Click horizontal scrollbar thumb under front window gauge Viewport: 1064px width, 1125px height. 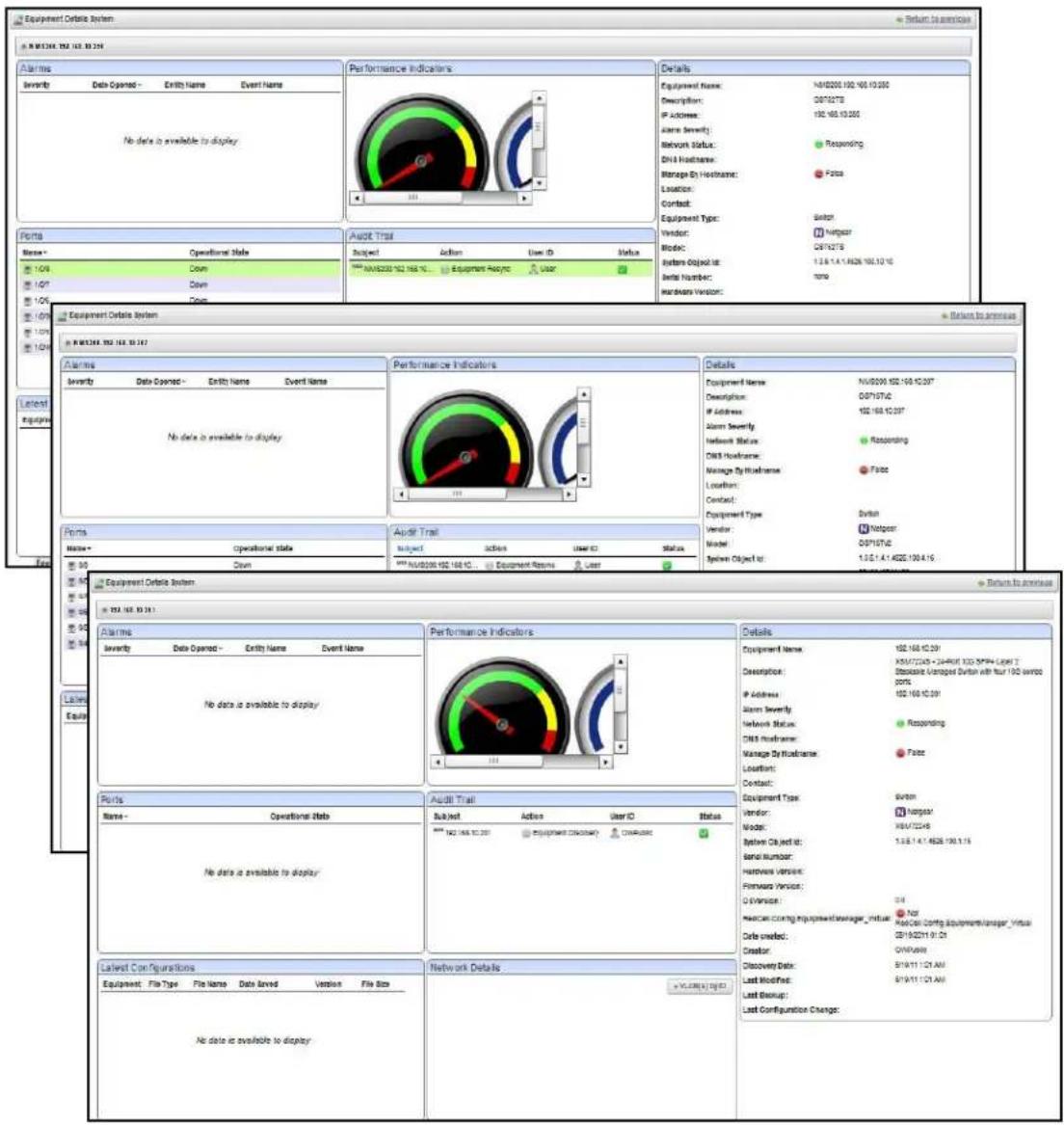click(493, 762)
